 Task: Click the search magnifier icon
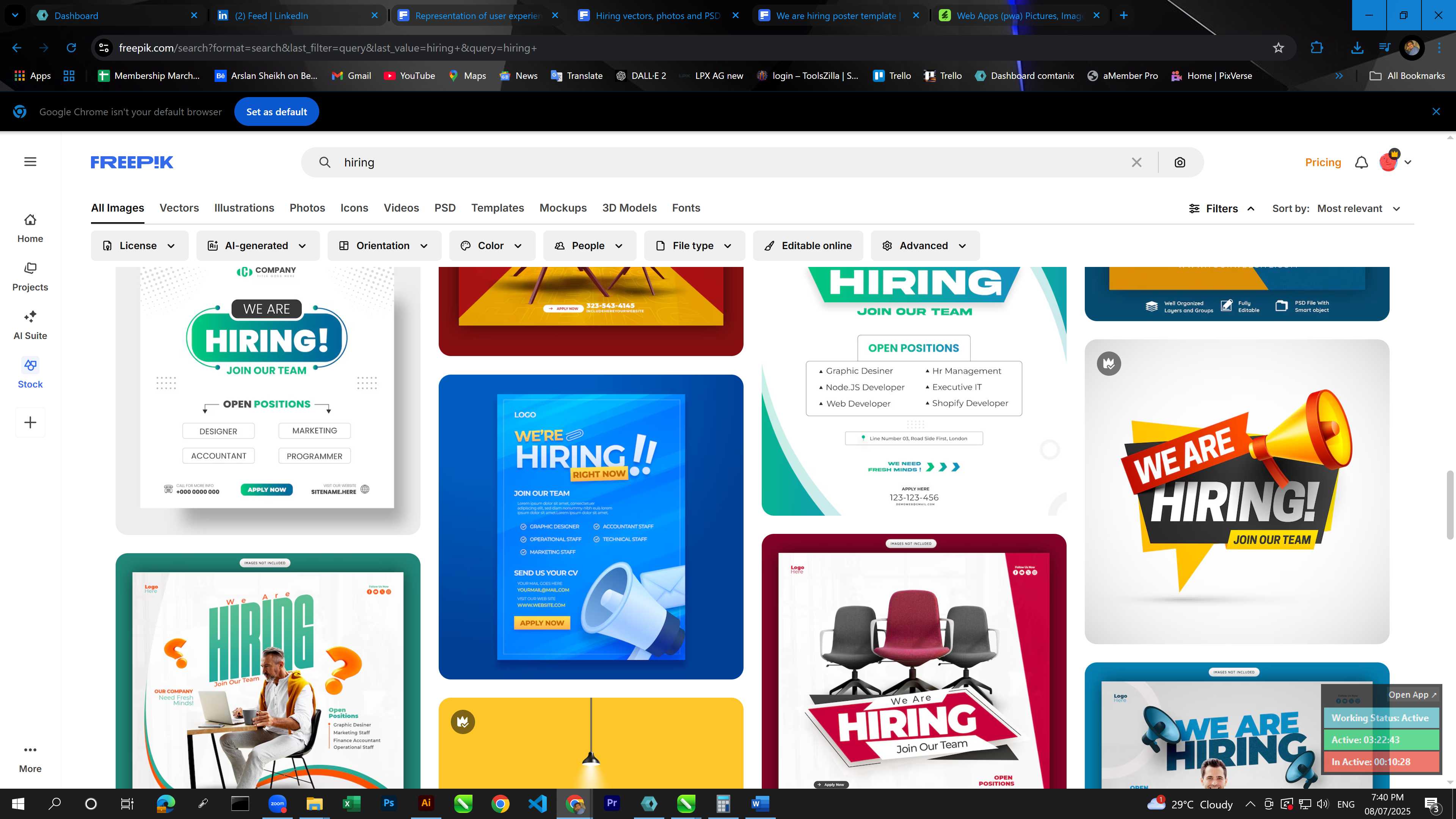click(x=325, y=162)
